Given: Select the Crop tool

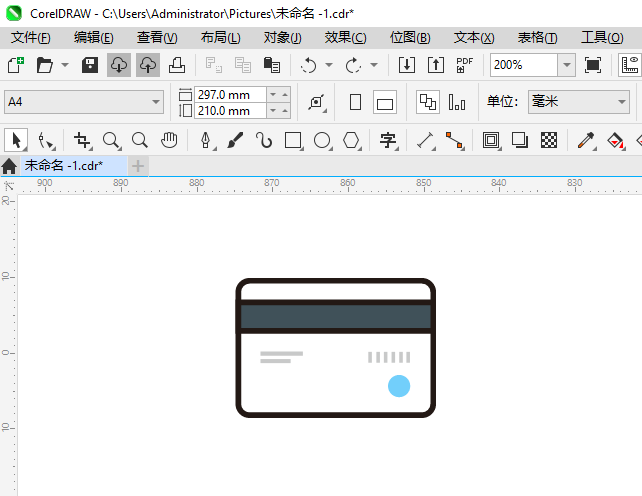Looking at the screenshot, I should [82, 140].
